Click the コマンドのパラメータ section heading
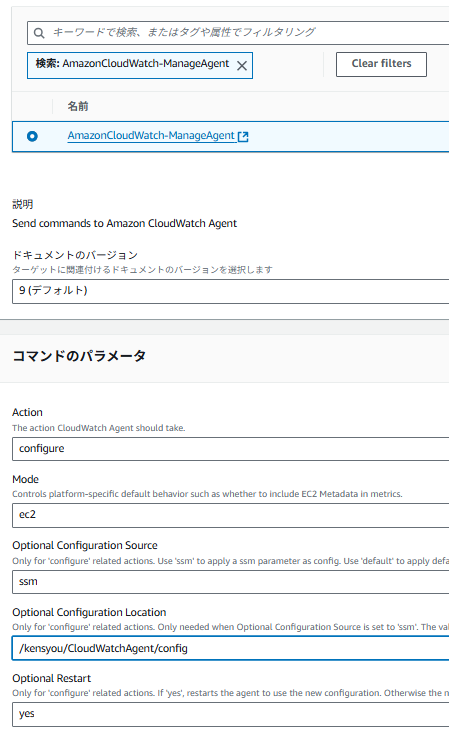449x738 pixels. pyautogui.click(x=79, y=356)
